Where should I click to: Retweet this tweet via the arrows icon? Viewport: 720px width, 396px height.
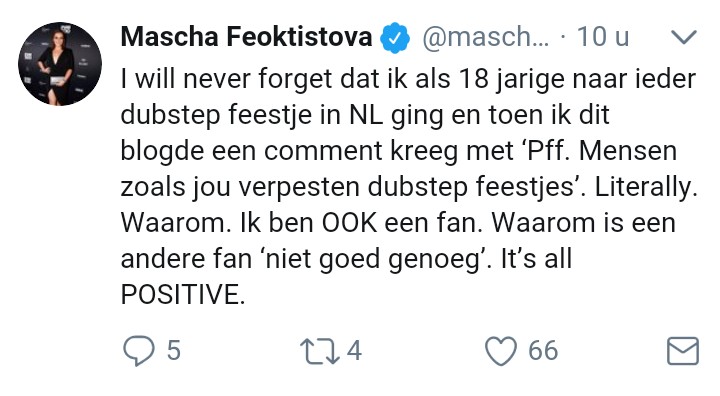pos(320,351)
